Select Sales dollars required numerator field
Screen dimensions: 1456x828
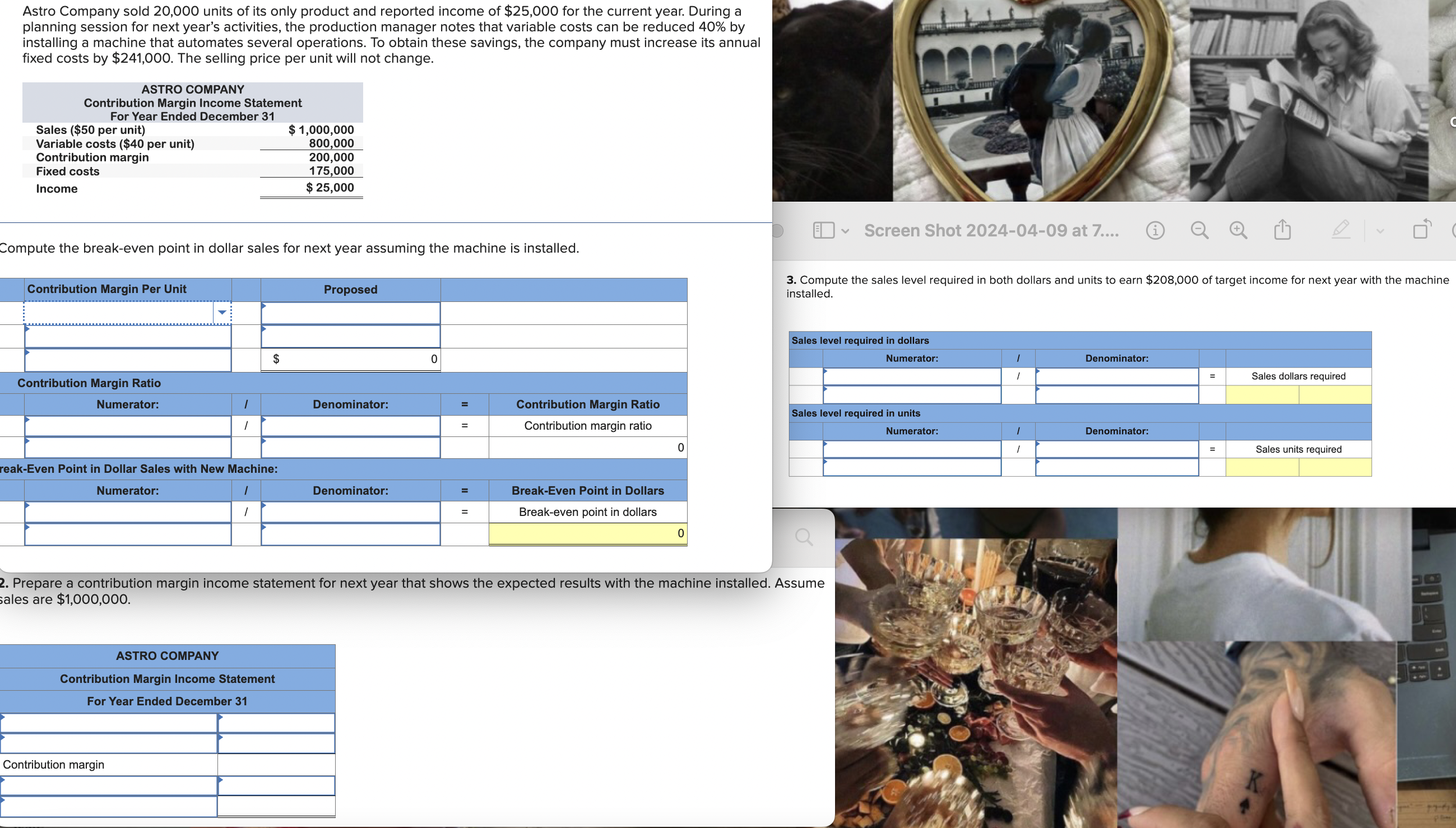point(912,376)
